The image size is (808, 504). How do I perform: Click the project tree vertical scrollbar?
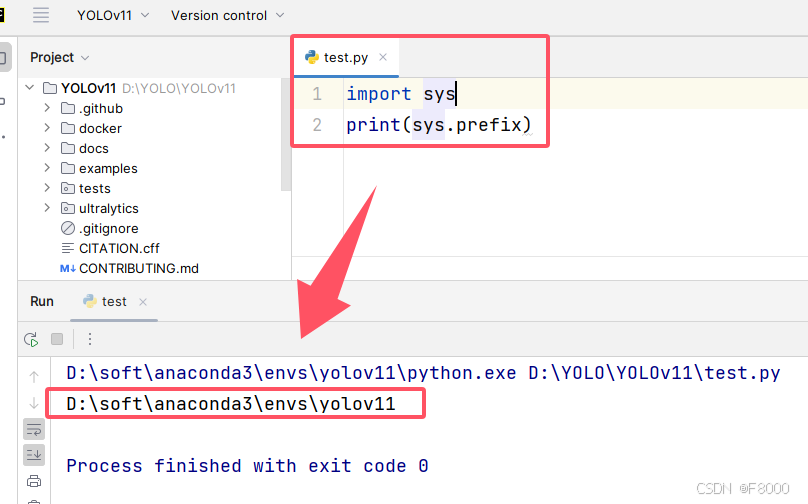[286, 135]
